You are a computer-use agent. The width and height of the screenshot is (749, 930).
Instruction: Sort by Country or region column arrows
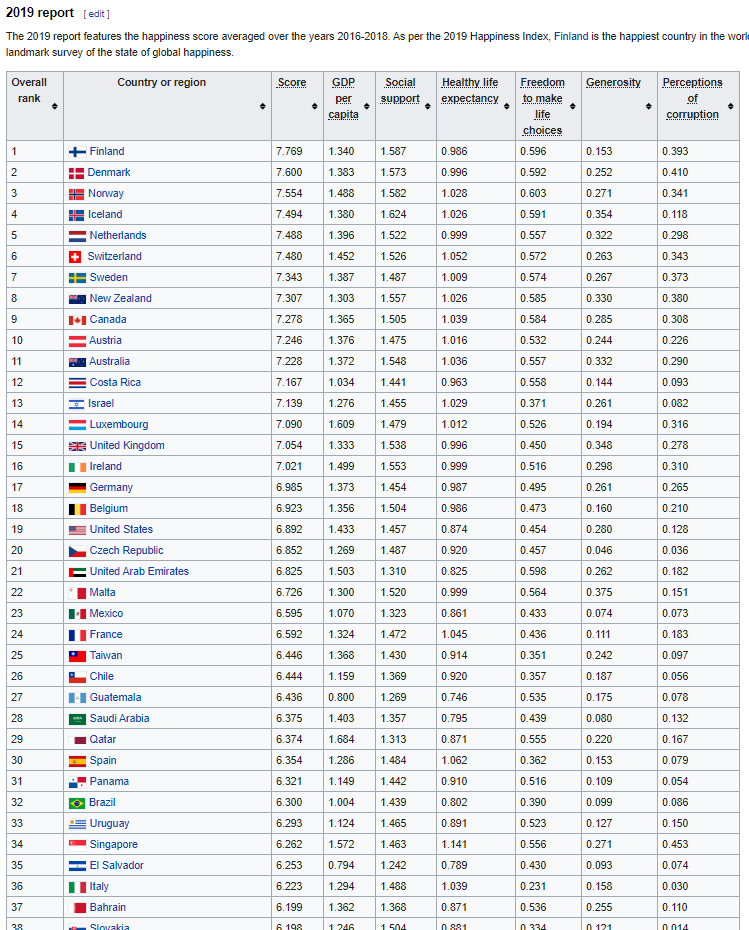pos(262,106)
